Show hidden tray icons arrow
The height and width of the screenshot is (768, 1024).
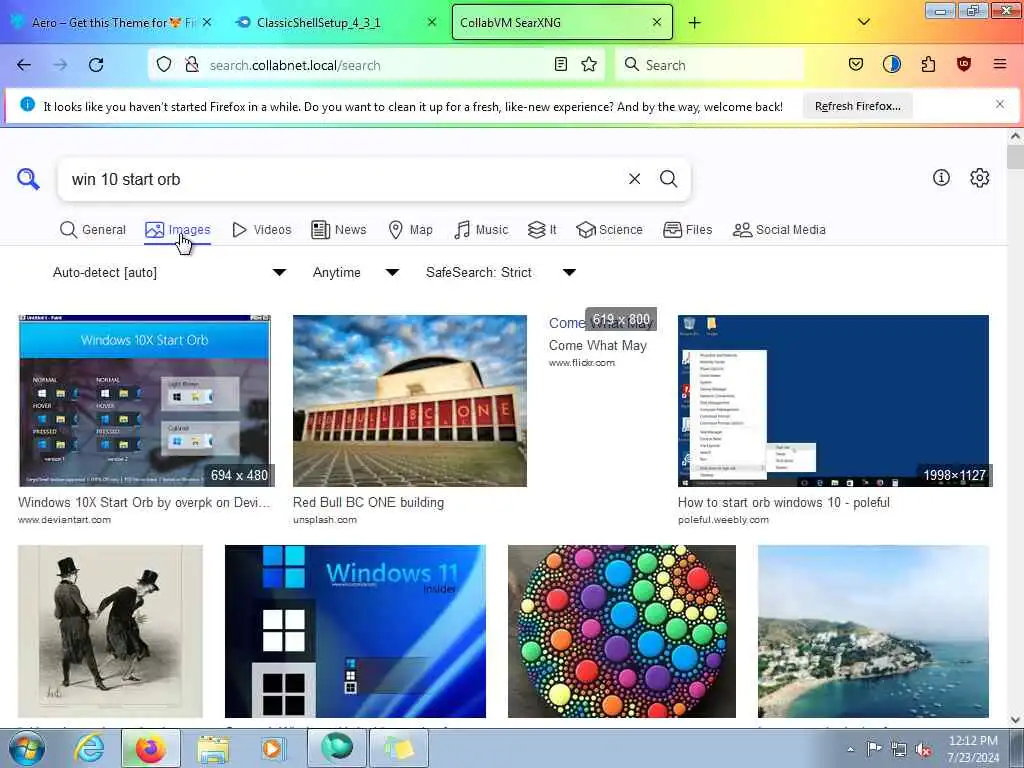[850, 749]
